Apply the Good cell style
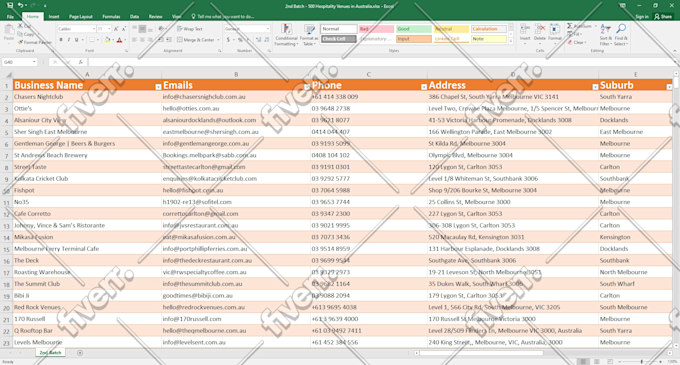 click(414, 29)
